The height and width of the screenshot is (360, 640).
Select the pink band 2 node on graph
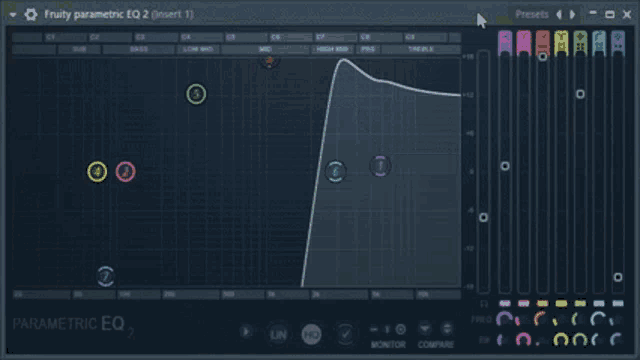(x=125, y=171)
